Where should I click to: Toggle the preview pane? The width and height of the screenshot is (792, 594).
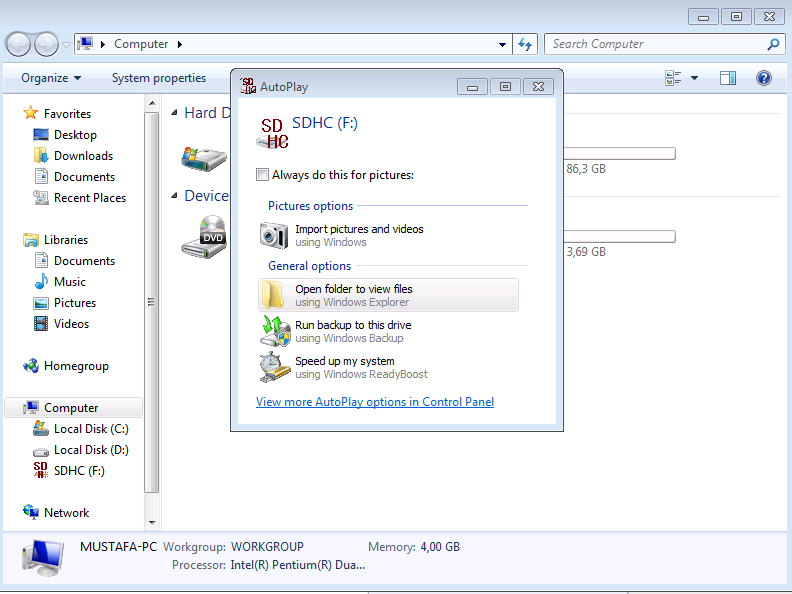728,78
